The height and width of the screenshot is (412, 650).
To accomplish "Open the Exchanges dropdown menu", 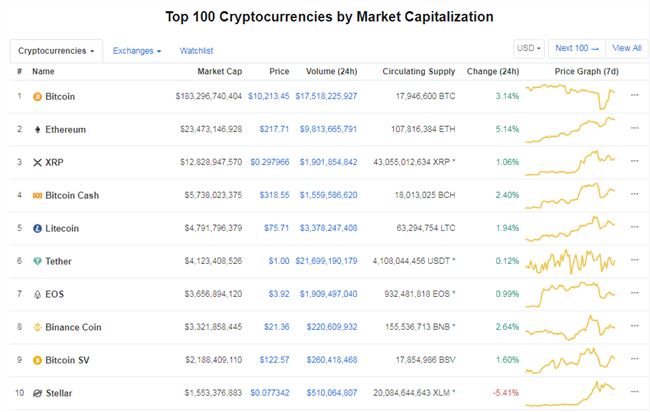I will tap(137, 51).
